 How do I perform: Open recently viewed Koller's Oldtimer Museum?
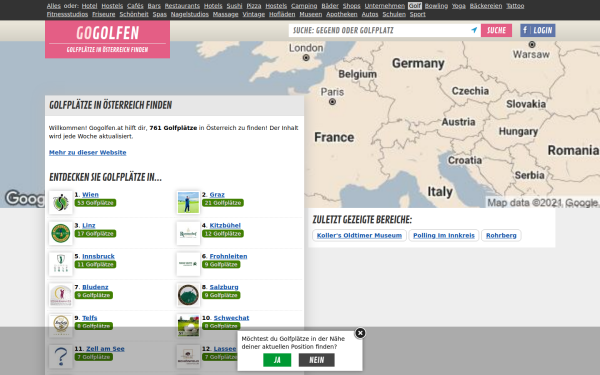click(359, 235)
